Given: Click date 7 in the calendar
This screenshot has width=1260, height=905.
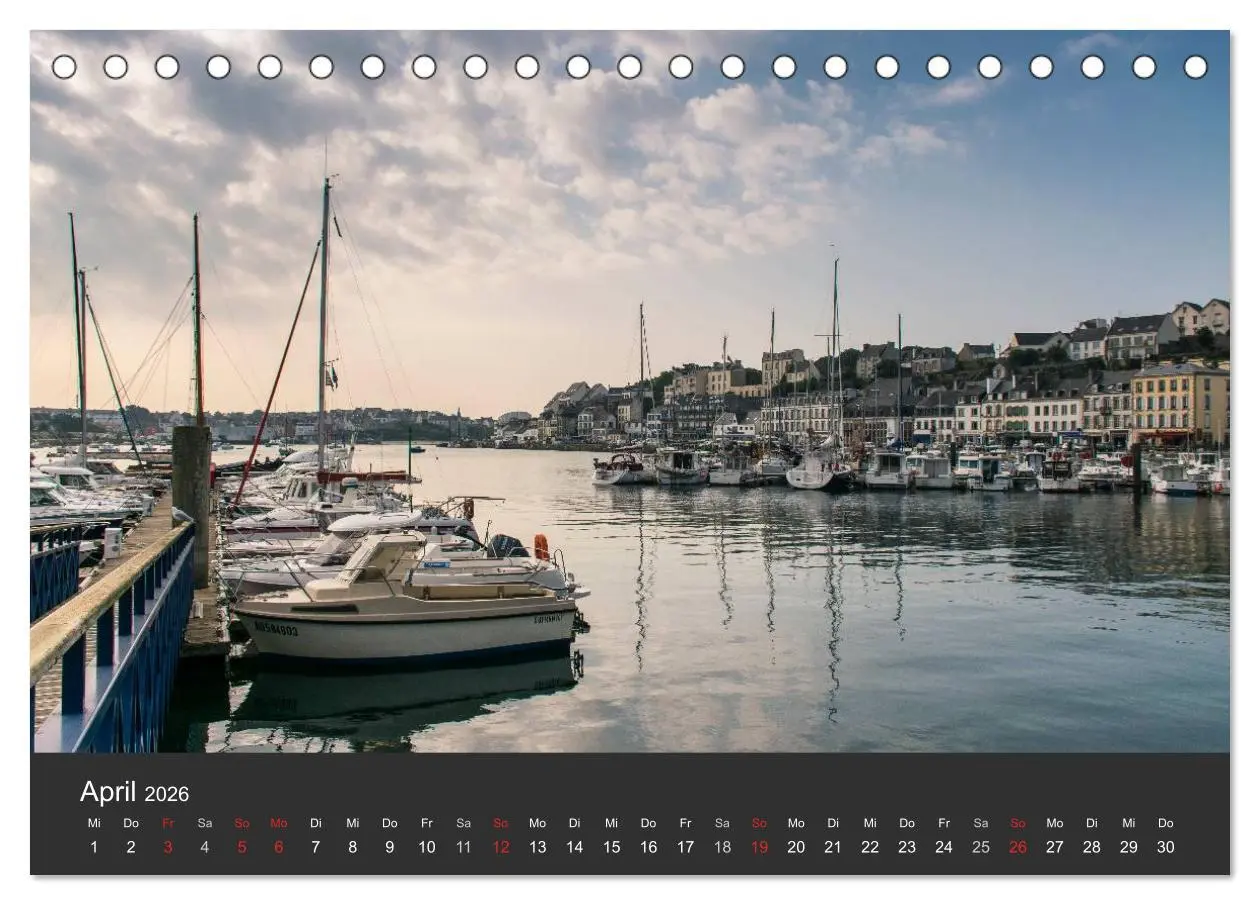Looking at the screenshot, I should click(x=316, y=847).
